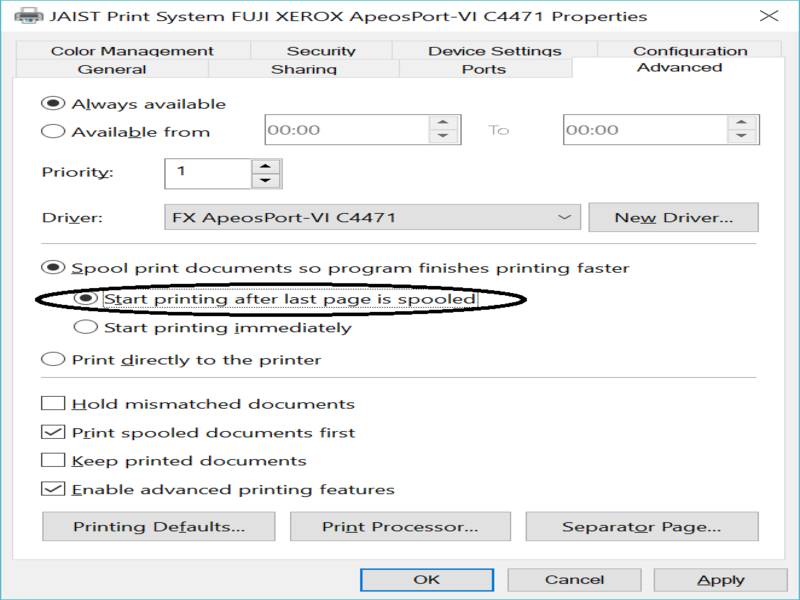Close the printer Properties dialog
This screenshot has height=600, width=800.
point(768,16)
